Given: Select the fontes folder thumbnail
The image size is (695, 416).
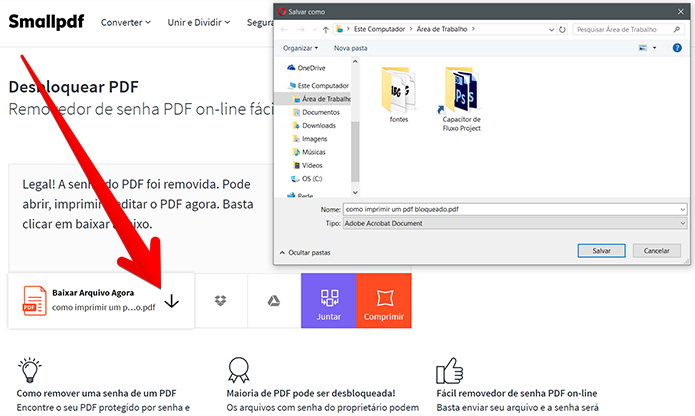Looking at the screenshot, I should (398, 95).
